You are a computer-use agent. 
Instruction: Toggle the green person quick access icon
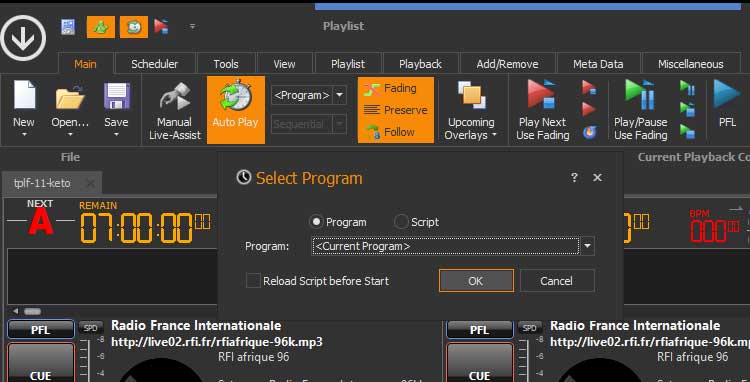[x=100, y=27]
